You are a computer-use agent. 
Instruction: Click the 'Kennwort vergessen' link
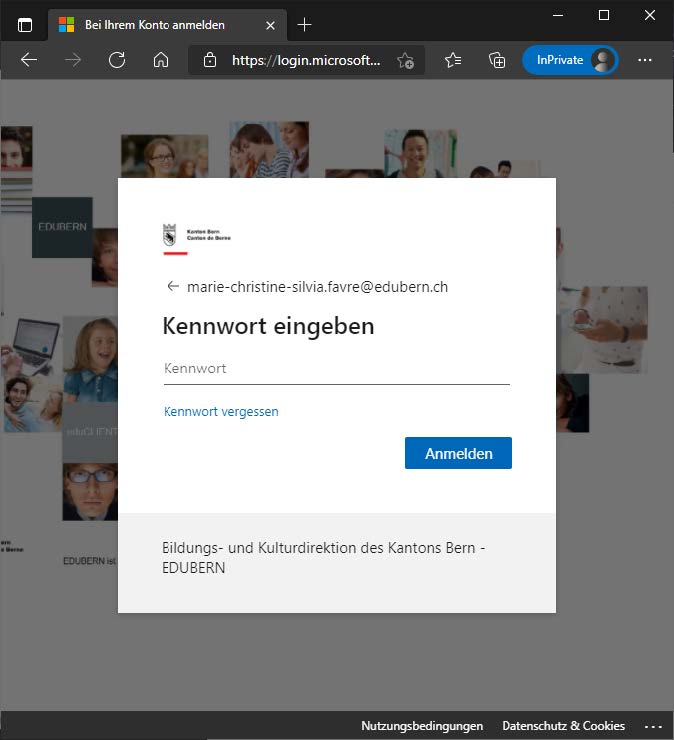221,411
